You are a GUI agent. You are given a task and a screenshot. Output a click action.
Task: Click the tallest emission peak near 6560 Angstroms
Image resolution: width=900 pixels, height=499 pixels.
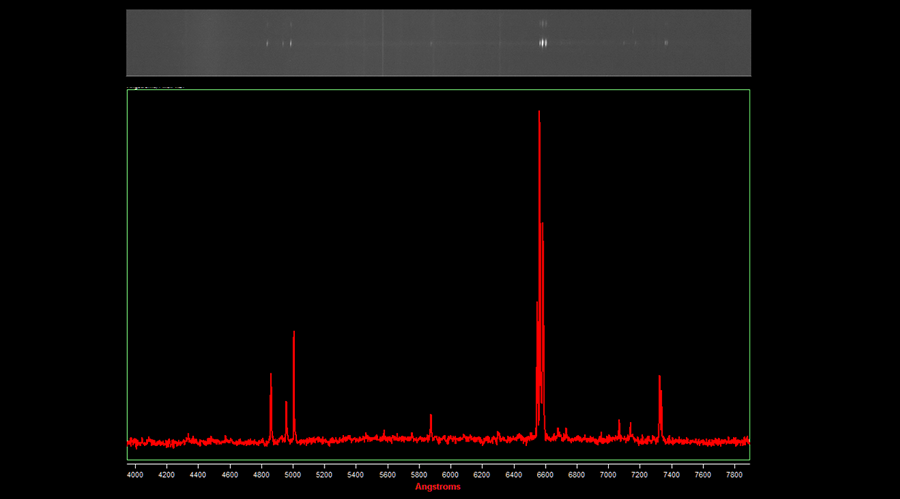click(539, 113)
